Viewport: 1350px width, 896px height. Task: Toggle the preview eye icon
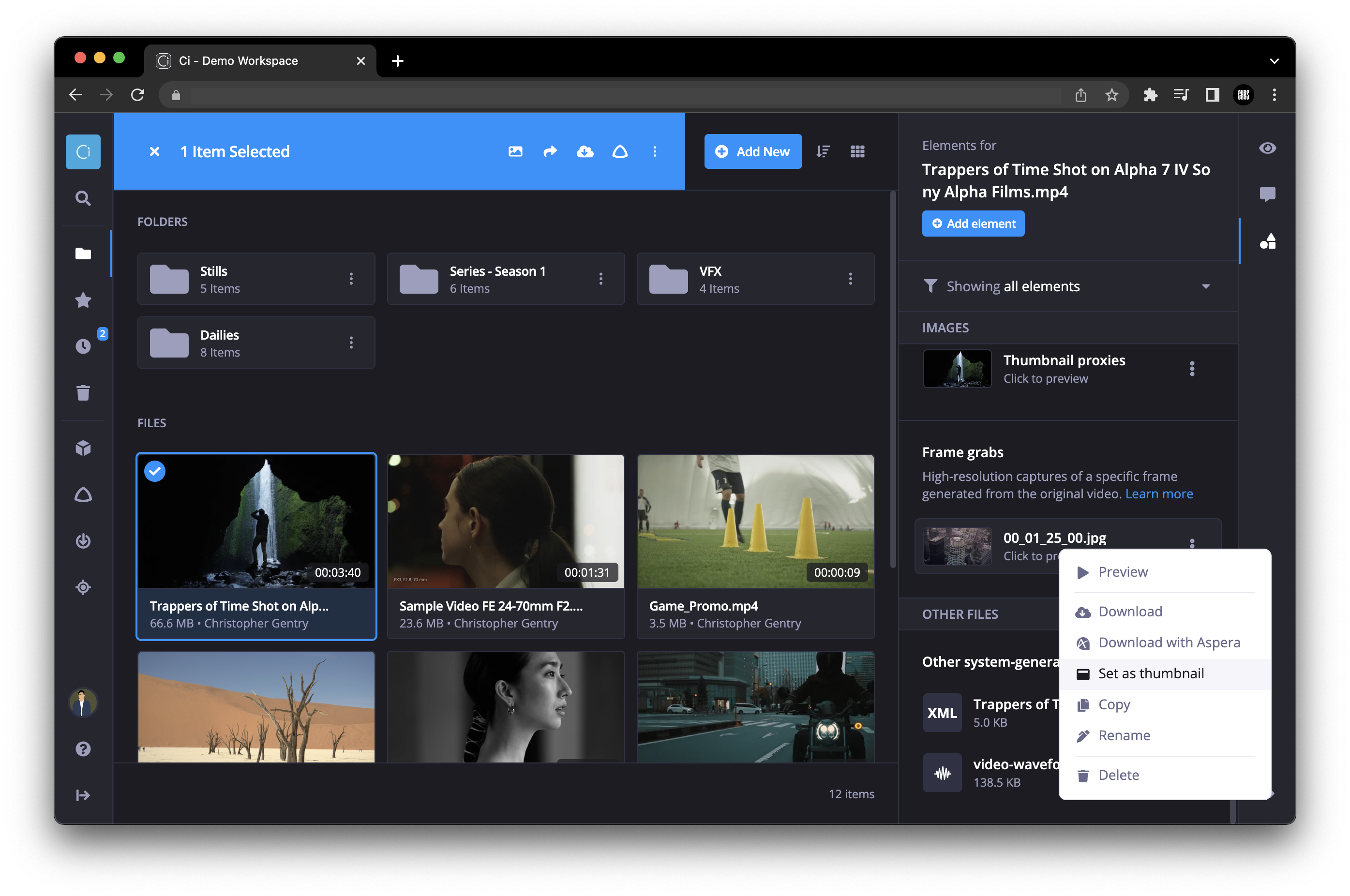[1267, 148]
